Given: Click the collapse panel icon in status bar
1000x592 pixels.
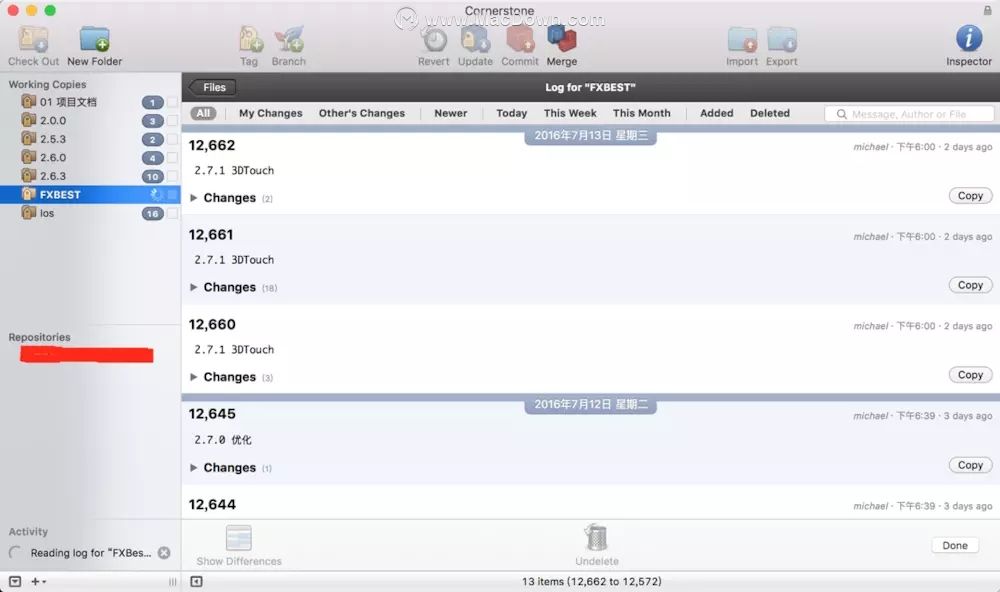Looking at the screenshot, I should pos(196,582).
